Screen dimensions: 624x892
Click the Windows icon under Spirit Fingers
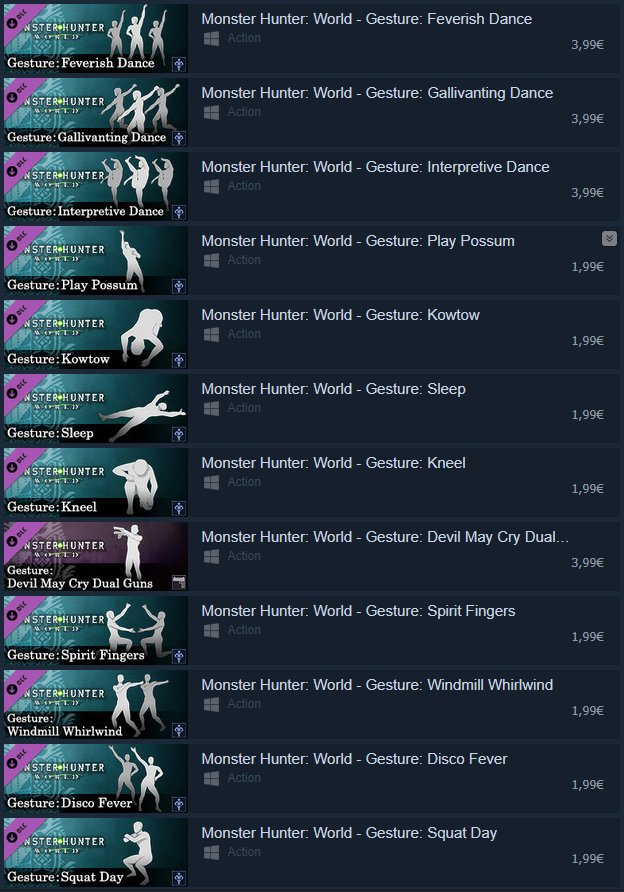point(211,630)
